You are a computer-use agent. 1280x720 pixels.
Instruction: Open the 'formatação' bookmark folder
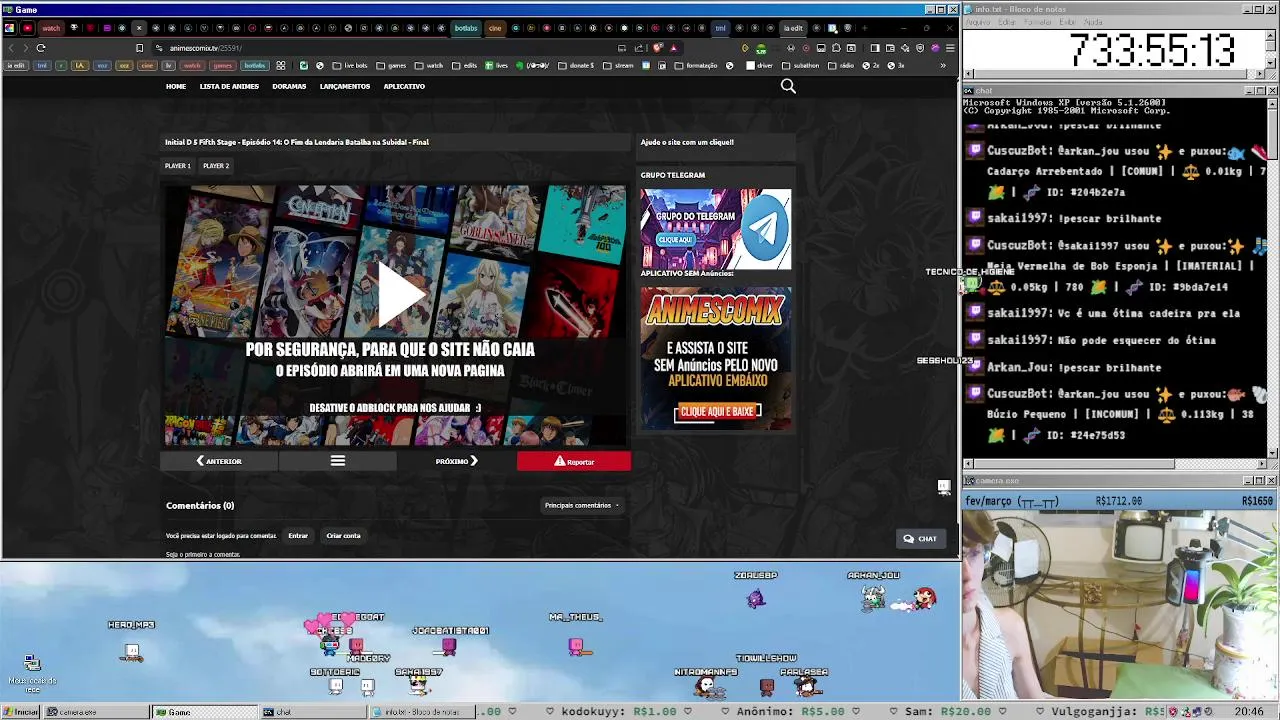coord(696,66)
